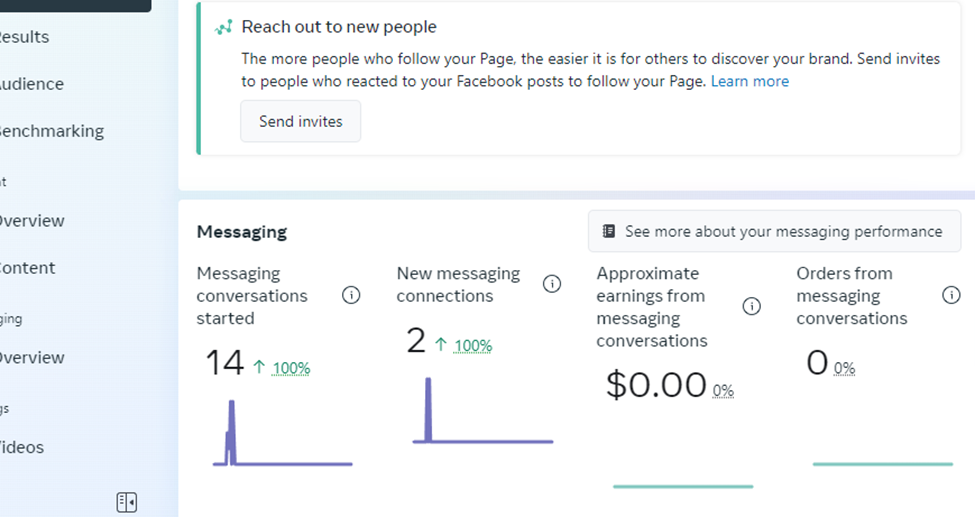Click info icon for Approximate earnings
This screenshot has width=975, height=517.
[x=752, y=306]
